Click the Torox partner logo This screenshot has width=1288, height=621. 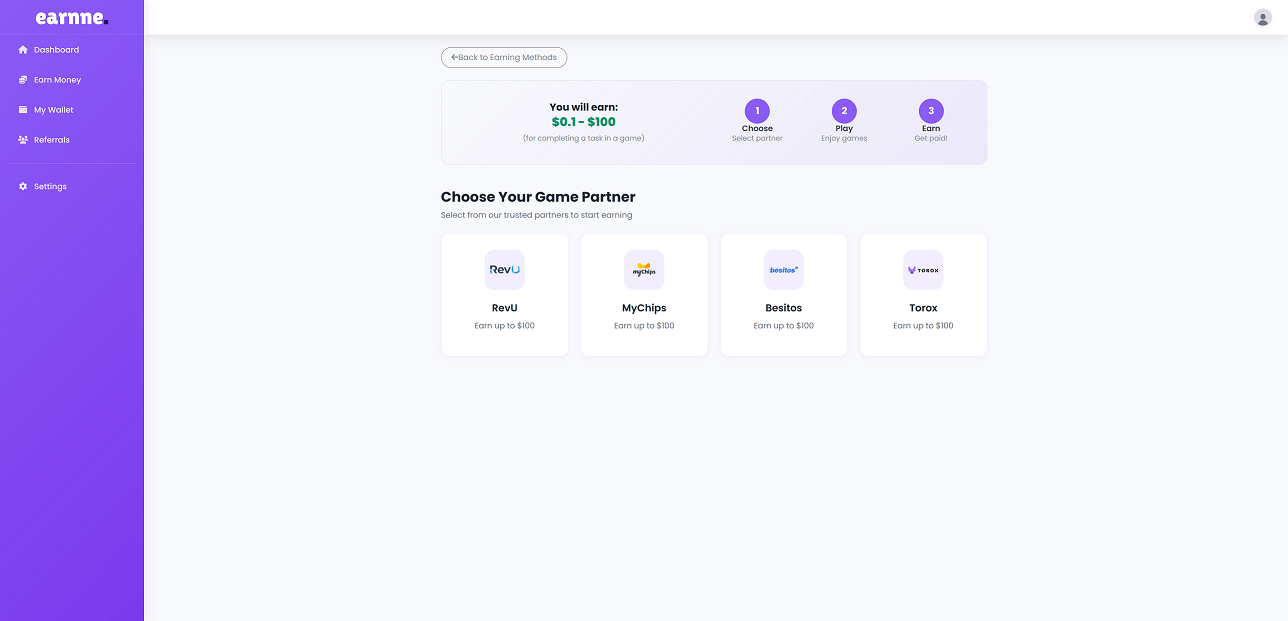(922, 269)
